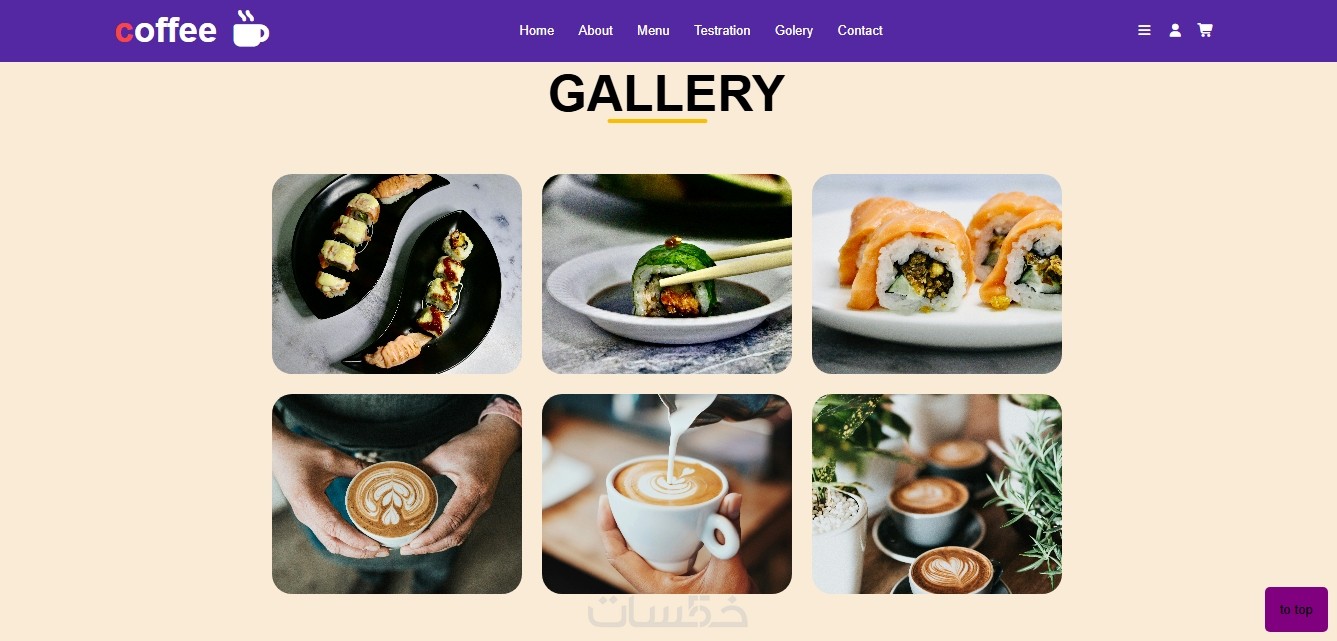Navigate to the Testration section

[x=722, y=31]
